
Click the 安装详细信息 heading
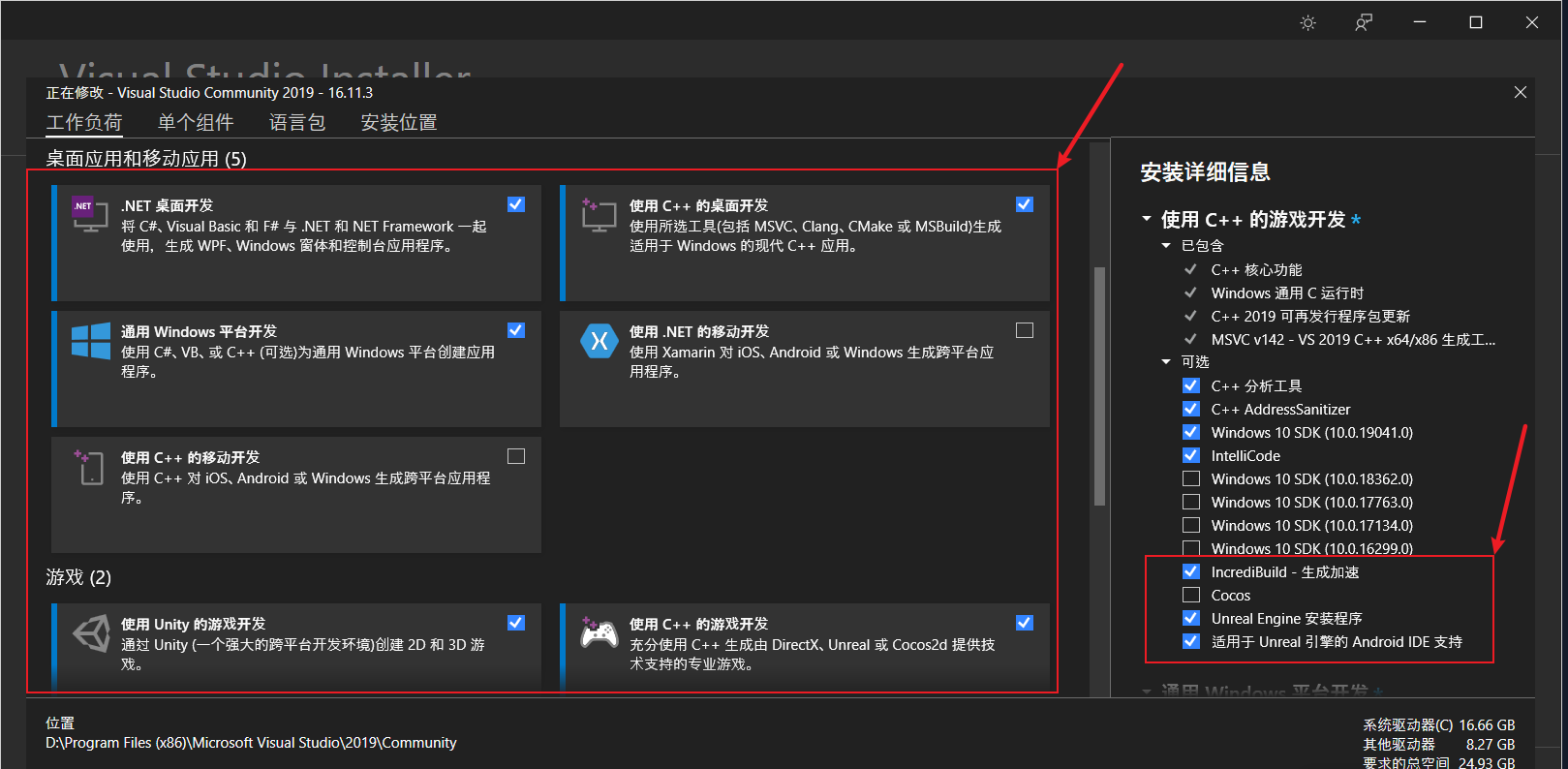[x=1205, y=172]
